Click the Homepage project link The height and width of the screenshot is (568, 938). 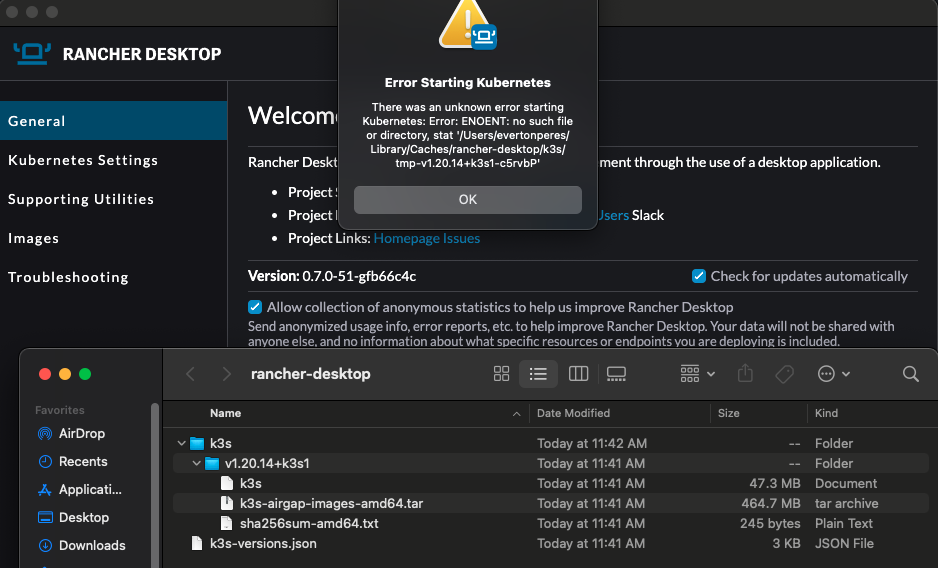(406, 238)
